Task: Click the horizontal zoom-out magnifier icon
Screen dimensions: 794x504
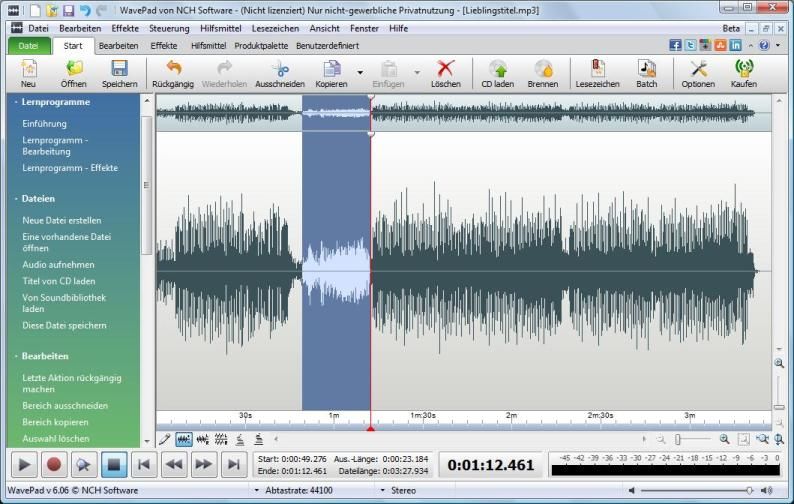Action: point(661,439)
